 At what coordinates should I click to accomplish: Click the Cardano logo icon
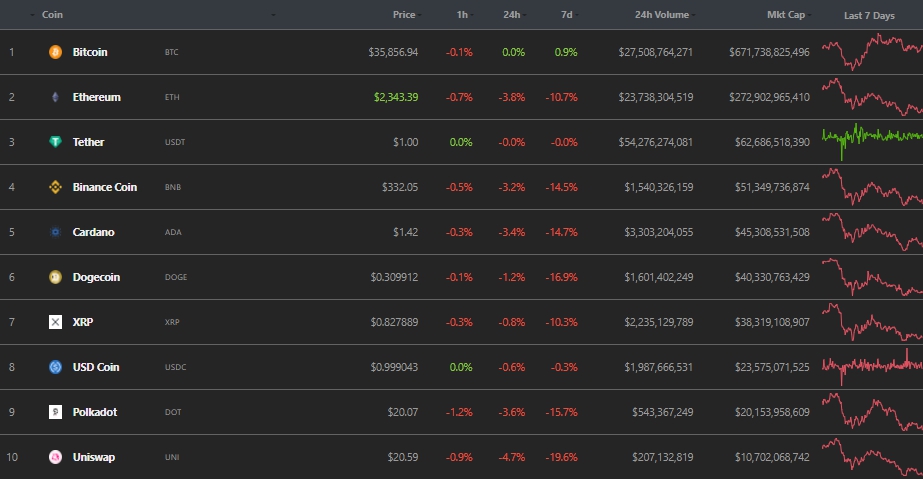click(55, 232)
